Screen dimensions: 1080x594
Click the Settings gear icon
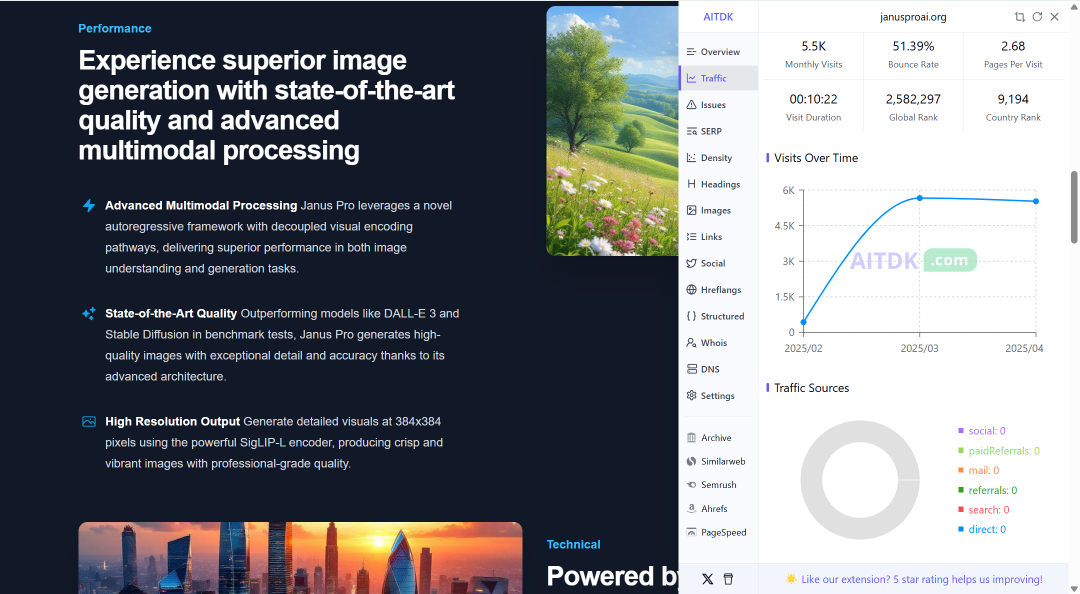pyautogui.click(x=692, y=396)
